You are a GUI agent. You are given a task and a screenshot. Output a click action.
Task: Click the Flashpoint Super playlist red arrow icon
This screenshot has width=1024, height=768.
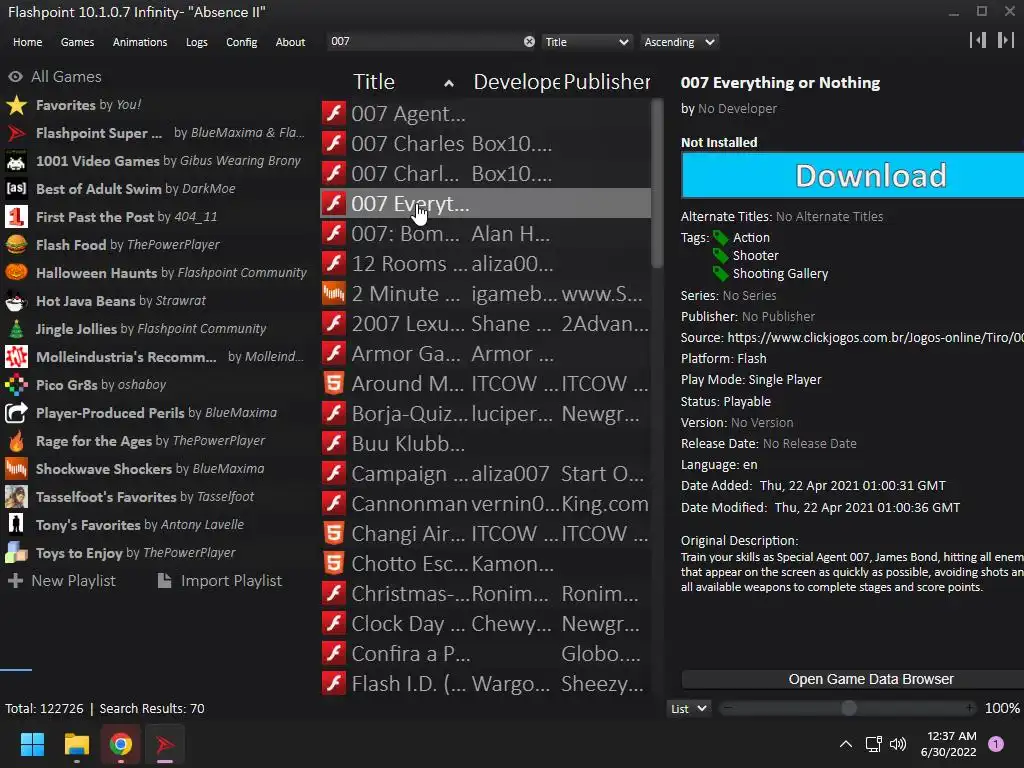16,133
